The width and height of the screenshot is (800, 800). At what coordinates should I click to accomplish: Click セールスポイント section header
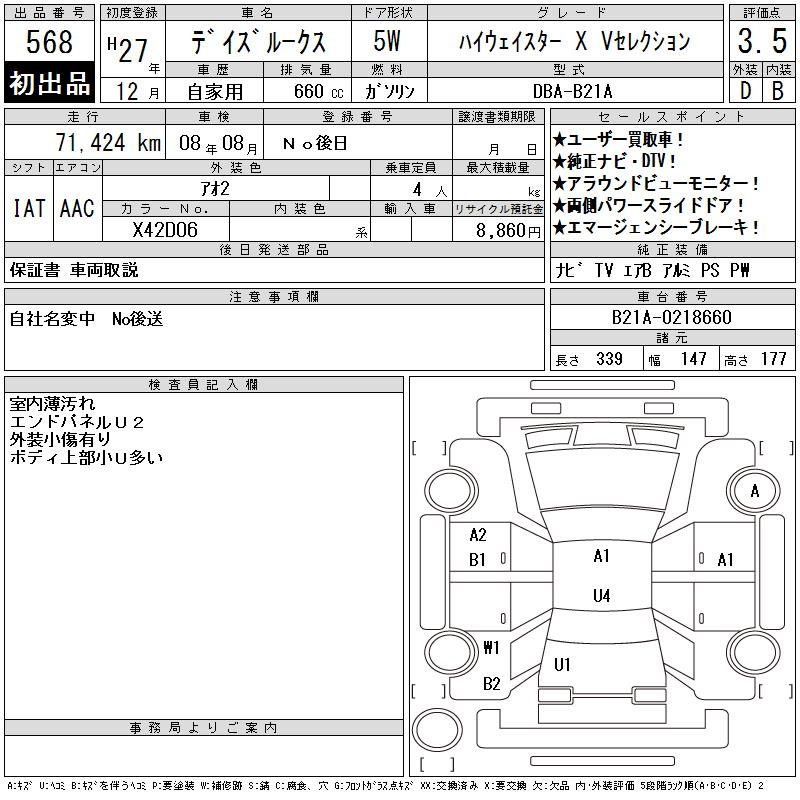pyautogui.click(x=672, y=117)
